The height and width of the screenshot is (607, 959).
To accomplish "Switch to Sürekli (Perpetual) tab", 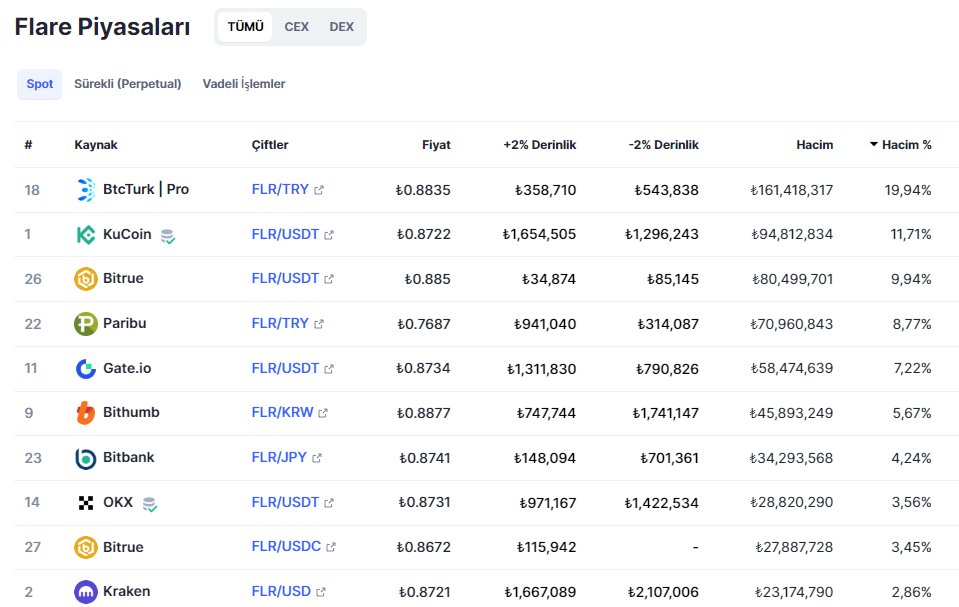I will tap(128, 84).
